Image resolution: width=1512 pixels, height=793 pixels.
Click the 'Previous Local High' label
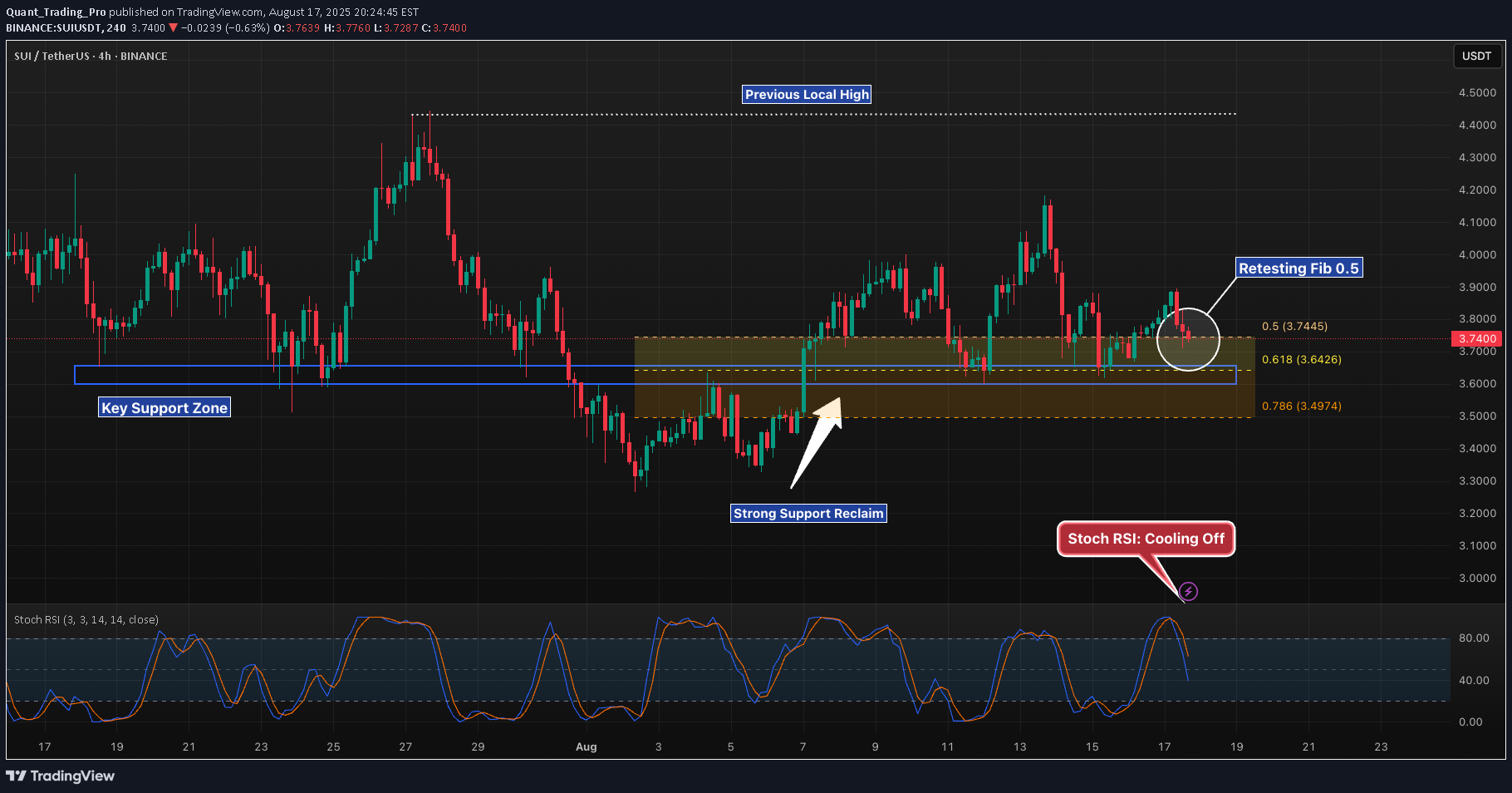pos(807,94)
